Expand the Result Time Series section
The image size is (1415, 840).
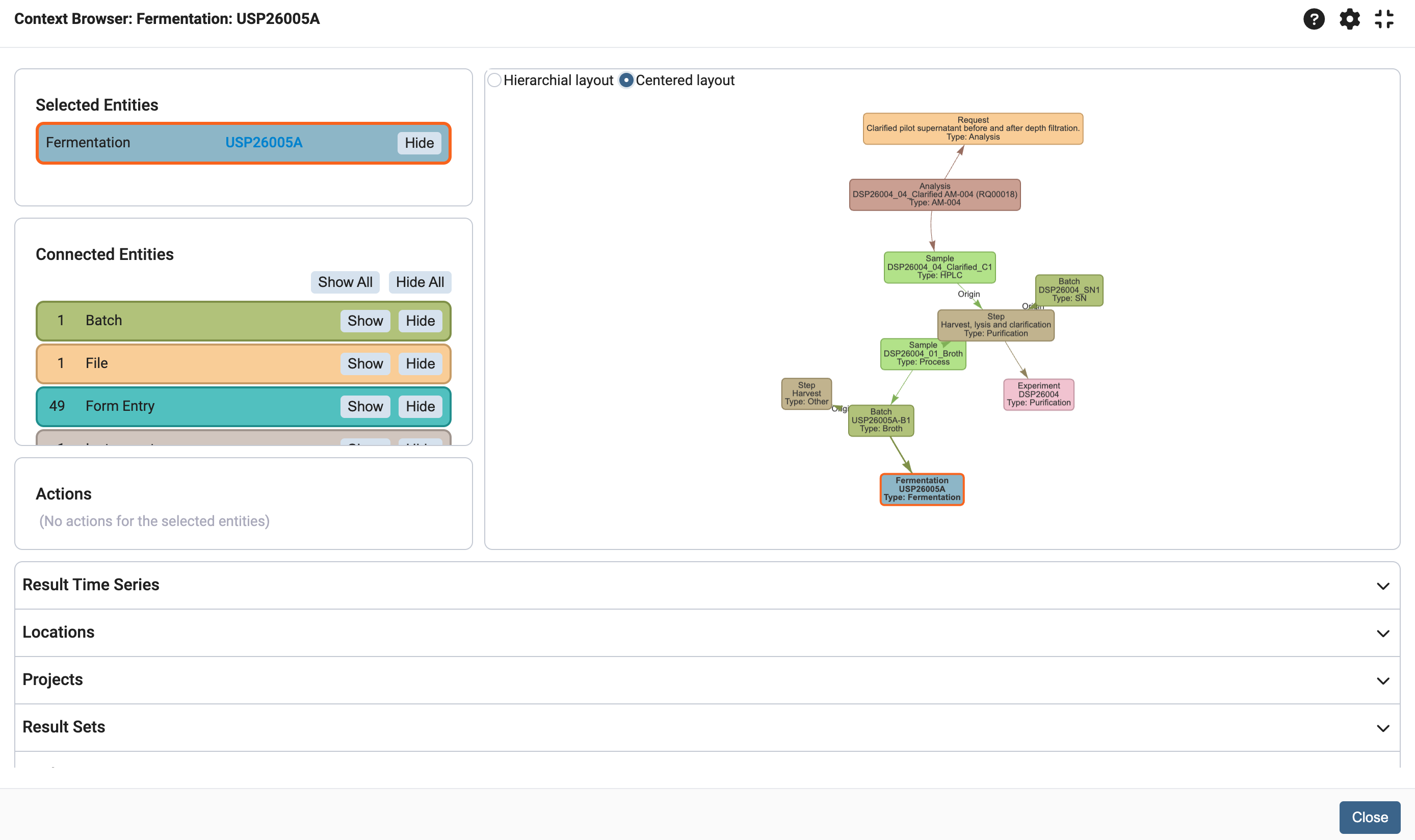707,585
